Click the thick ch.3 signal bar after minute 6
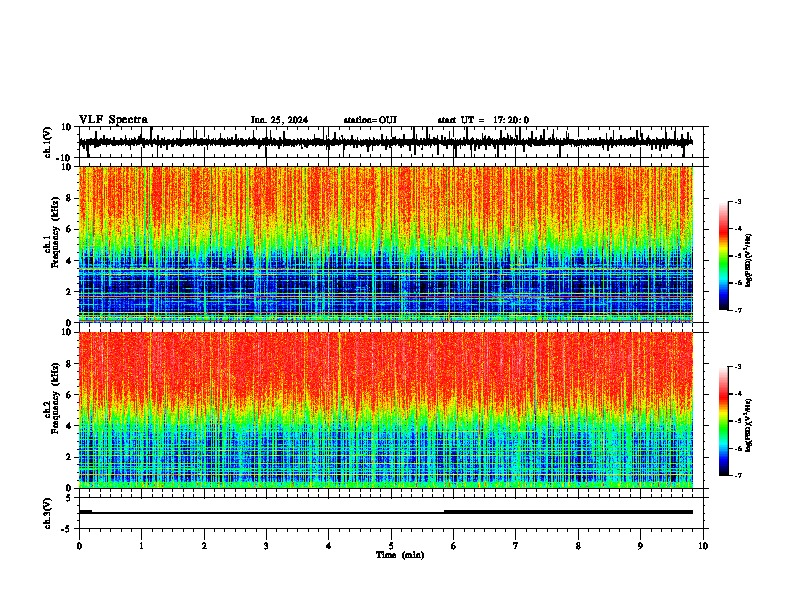Image resolution: width=792 pixels, height=612 pixels. 568,512
